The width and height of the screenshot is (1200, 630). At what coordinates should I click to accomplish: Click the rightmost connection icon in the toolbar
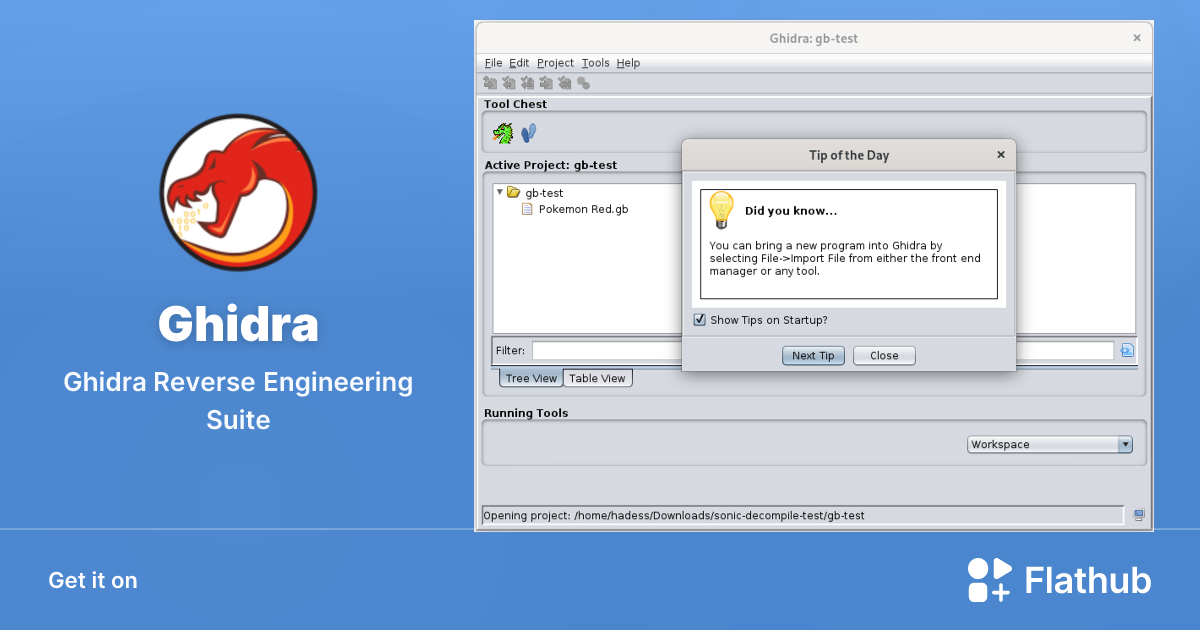coord(584,83)
